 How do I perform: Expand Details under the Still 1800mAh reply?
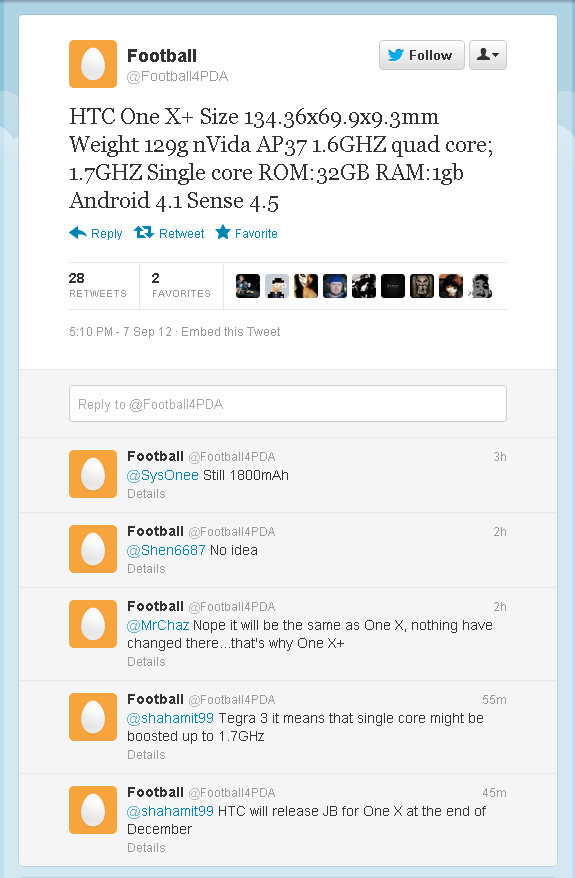tap(146, 494)
